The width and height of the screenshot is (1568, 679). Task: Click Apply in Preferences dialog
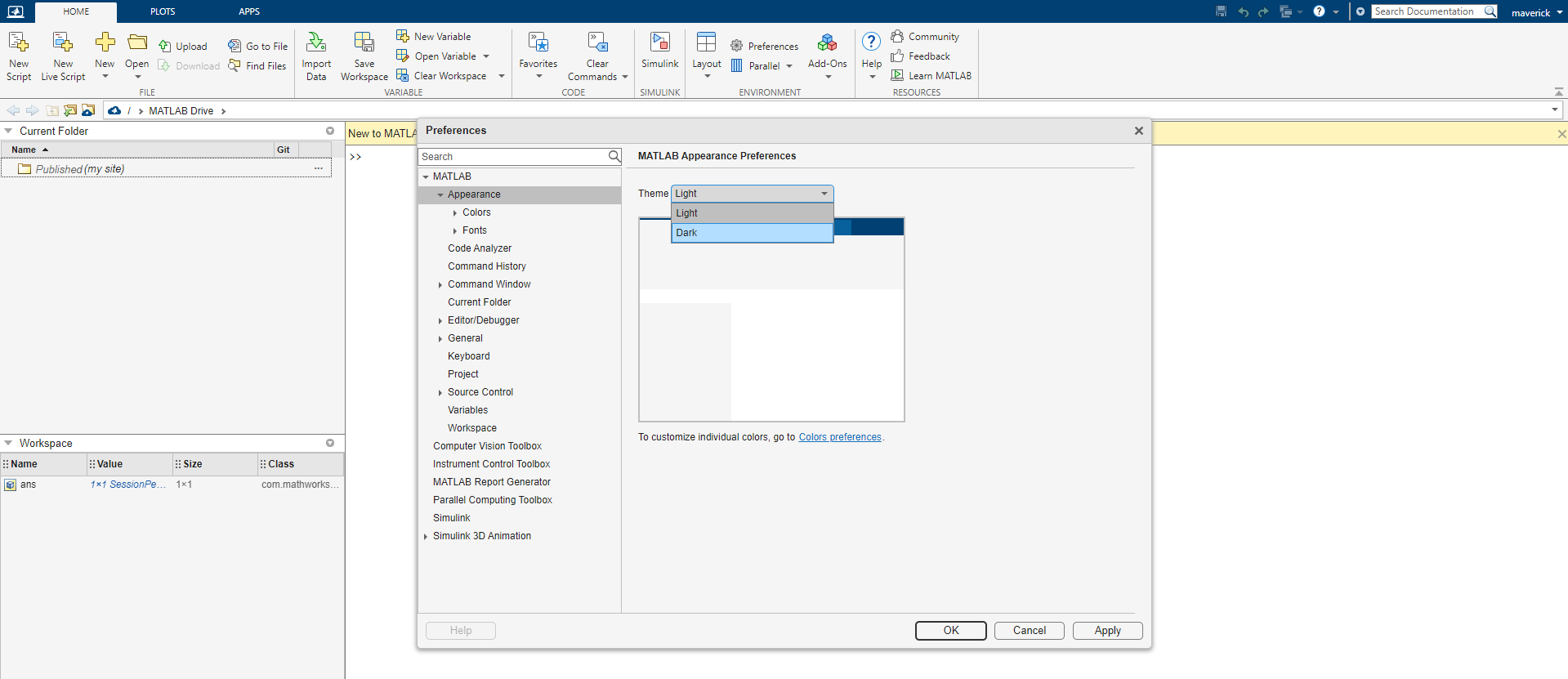point(1108,631)
